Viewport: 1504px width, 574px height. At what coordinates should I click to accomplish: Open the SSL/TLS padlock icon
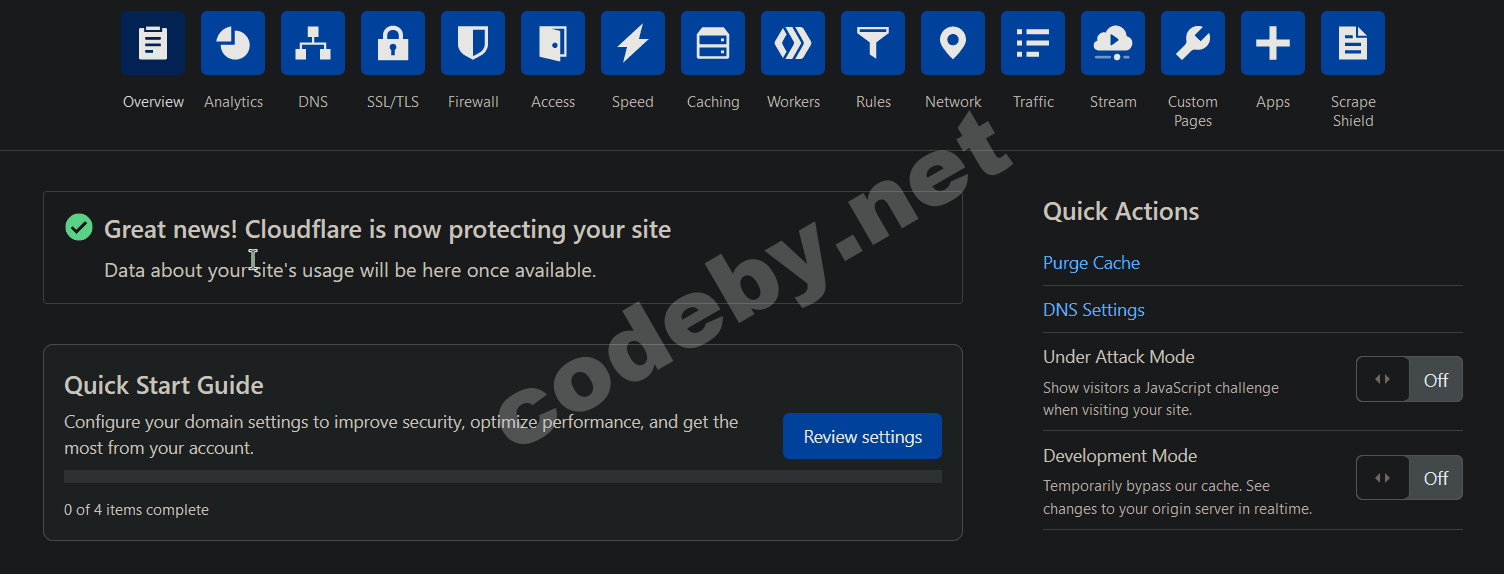point(393,43)
